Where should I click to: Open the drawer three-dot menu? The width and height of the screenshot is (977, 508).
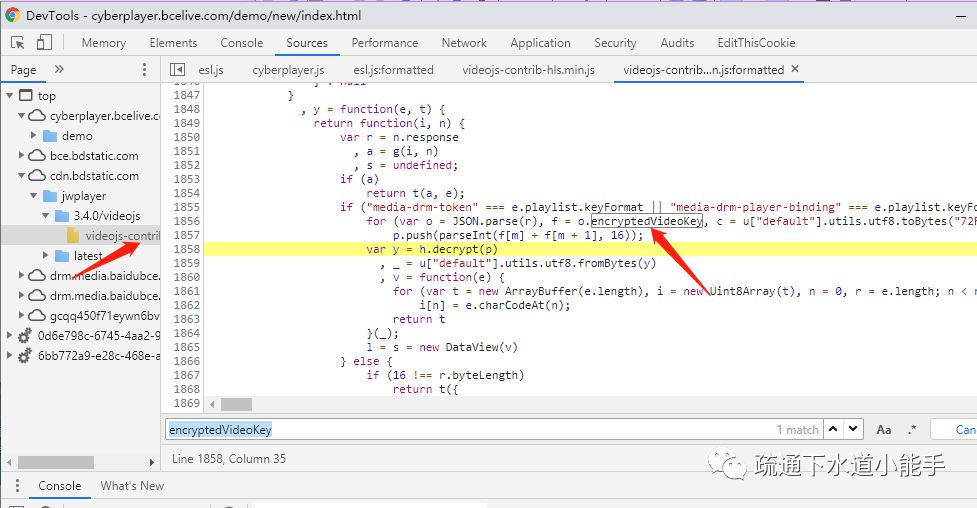click(x=17, y=486)
